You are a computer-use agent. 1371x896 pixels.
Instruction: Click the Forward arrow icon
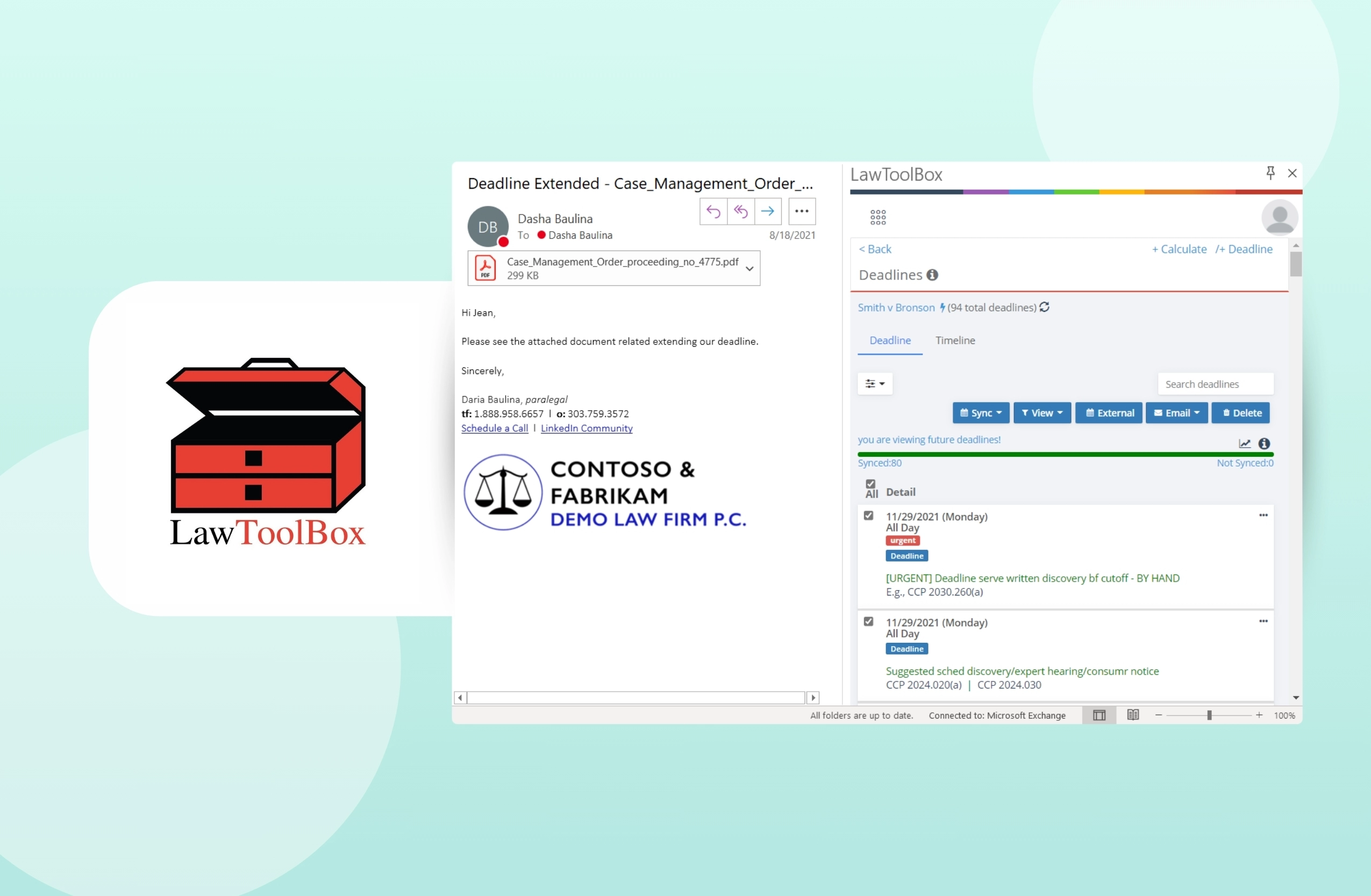(x=768, y=211)
